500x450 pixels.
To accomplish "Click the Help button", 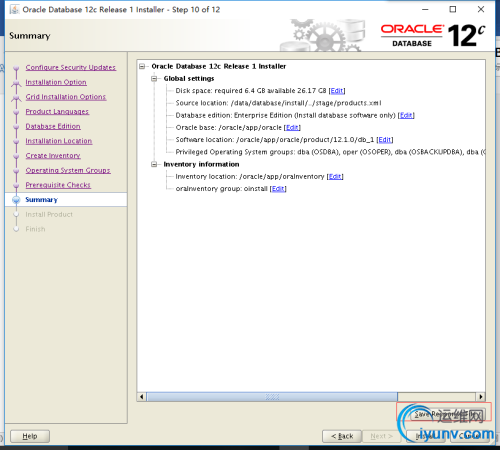I will 30,436.
